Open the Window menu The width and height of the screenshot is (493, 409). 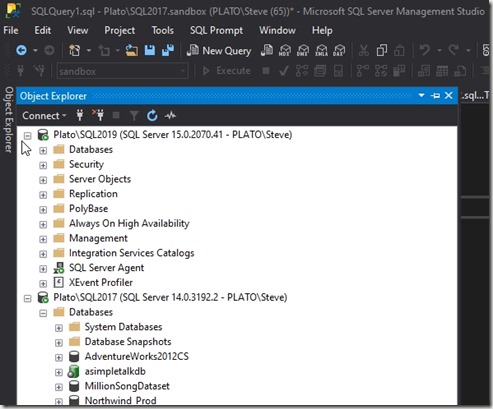[x=277, y=30]
